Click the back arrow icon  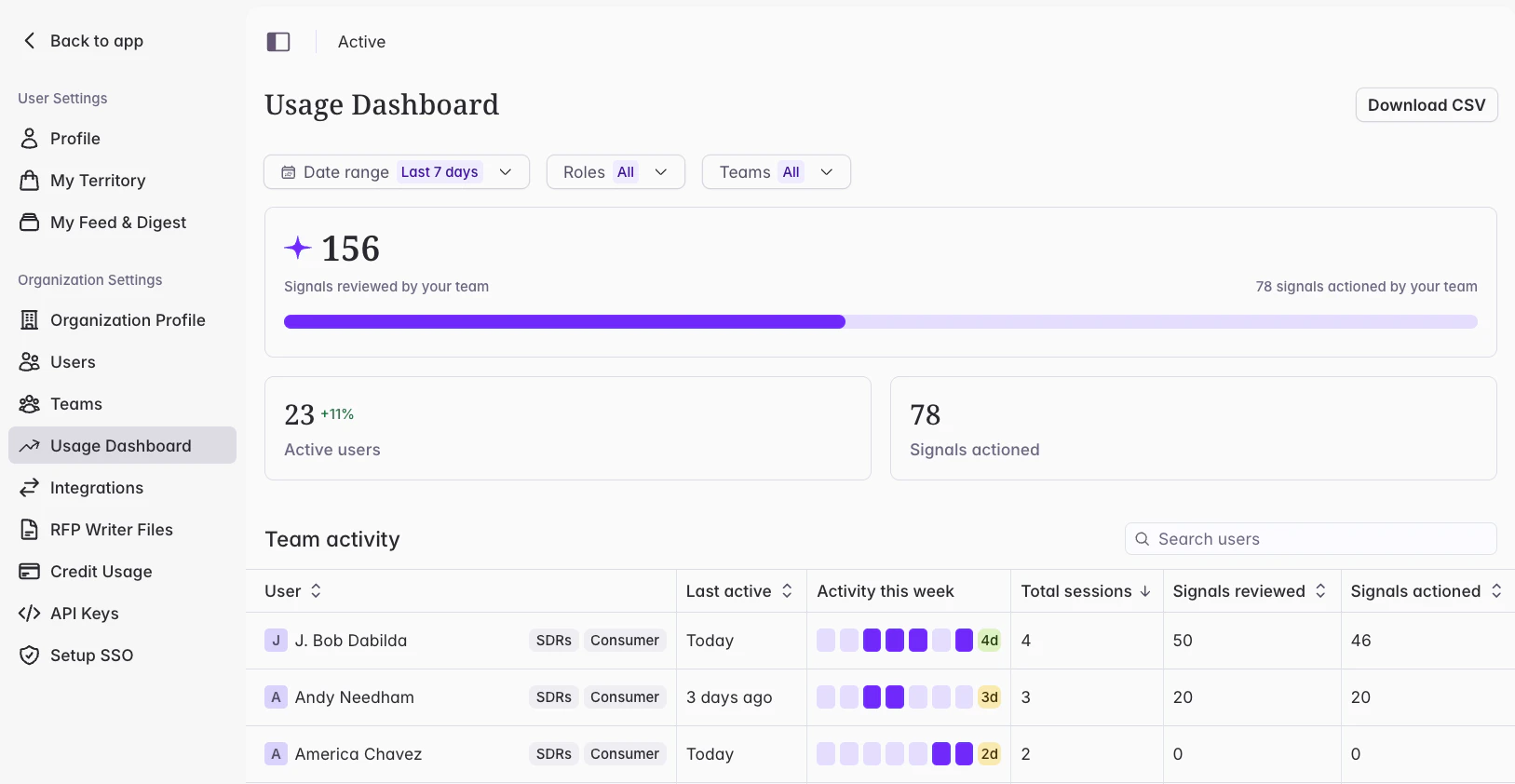pos(30,40)
